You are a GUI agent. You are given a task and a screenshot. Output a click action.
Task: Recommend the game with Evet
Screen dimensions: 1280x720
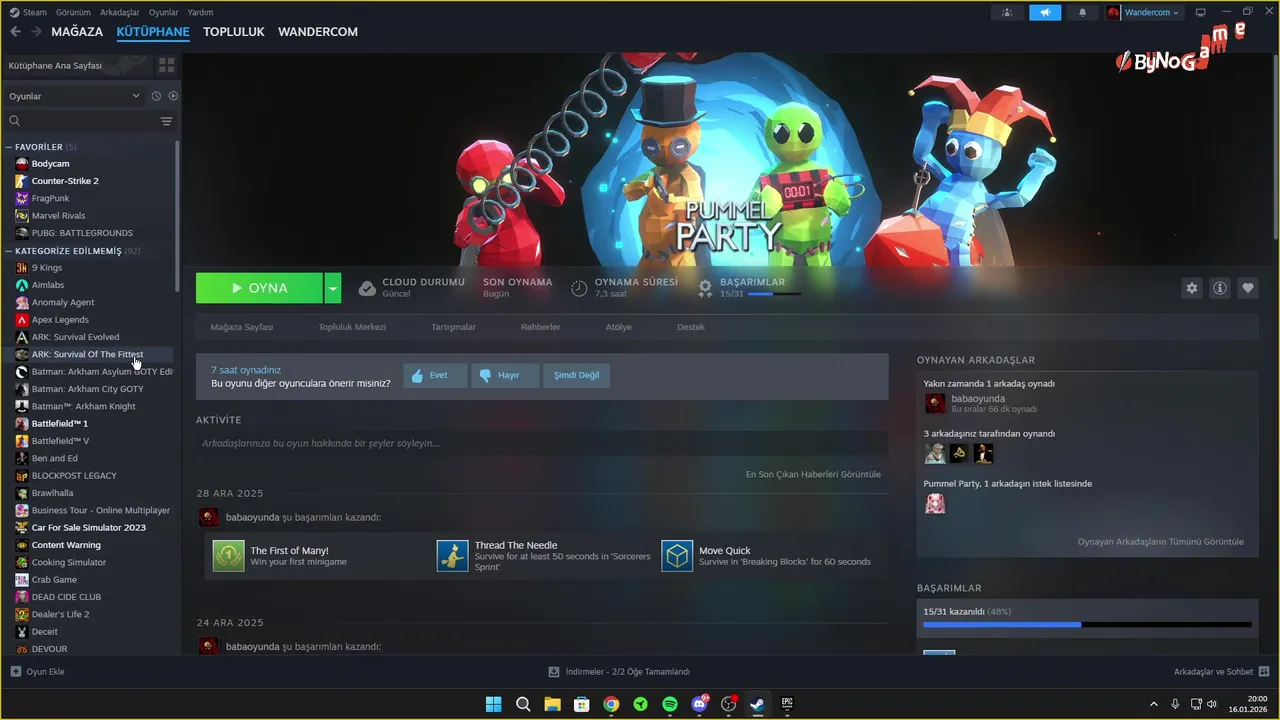pyautogui.click(x=435, y=375)
